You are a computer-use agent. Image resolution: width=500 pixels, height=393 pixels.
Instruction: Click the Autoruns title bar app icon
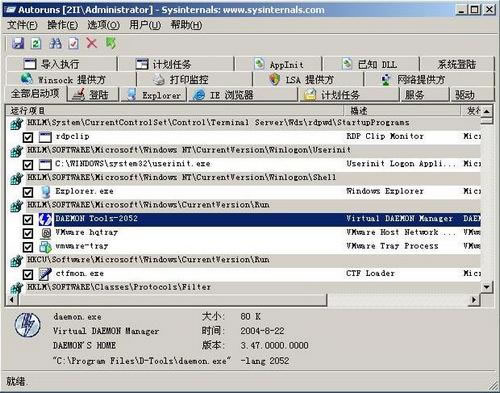point(11,9)
